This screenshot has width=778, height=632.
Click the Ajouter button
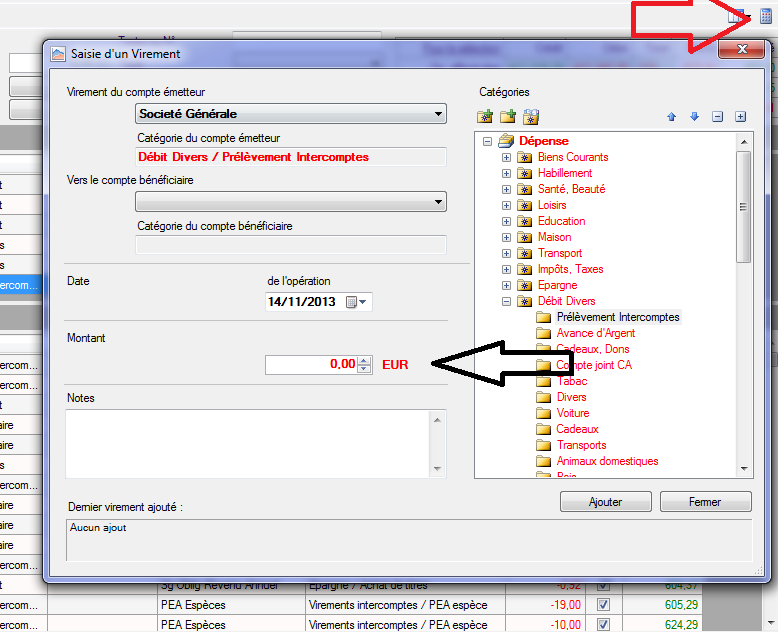tap(605, 502)
